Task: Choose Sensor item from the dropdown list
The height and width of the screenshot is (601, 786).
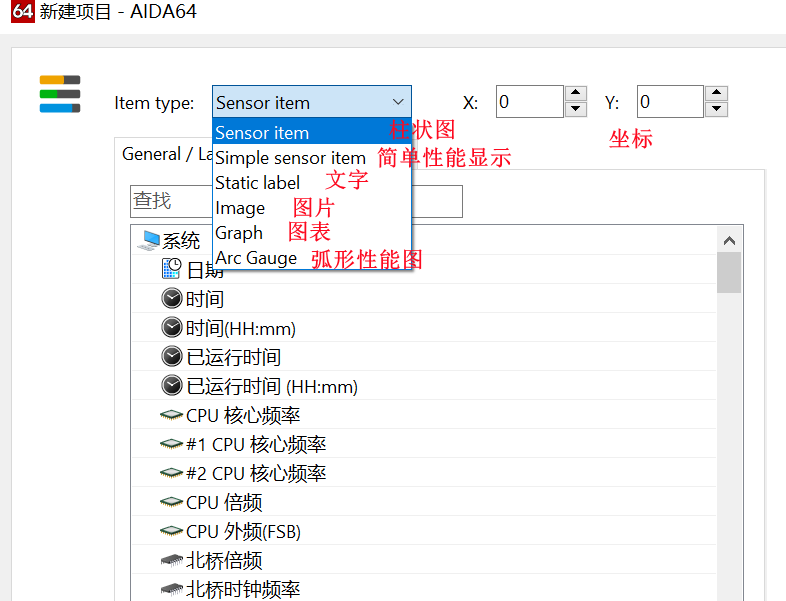Action: pyautogui.click(x=312, y=132)
